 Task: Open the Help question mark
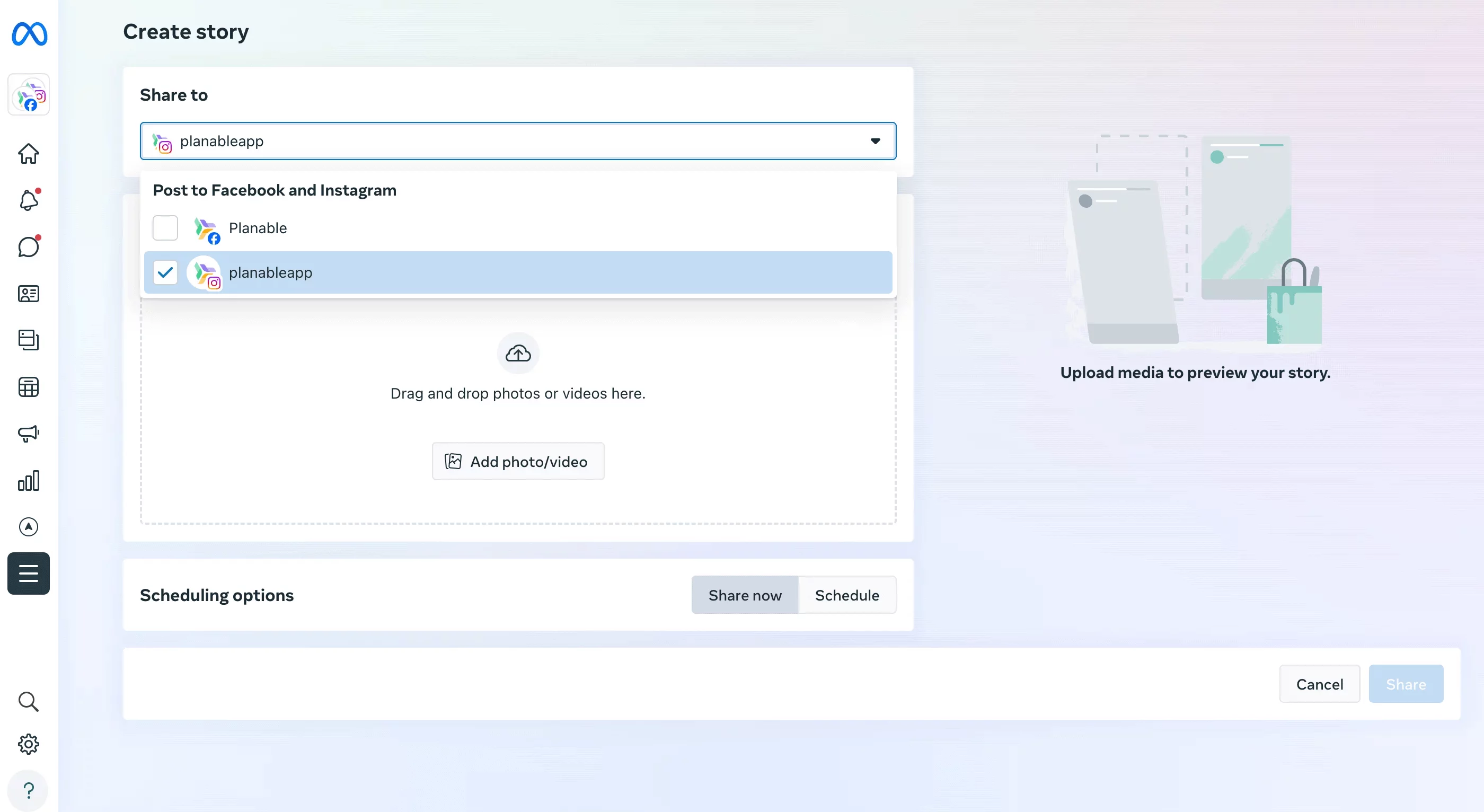tap(28, 791)
